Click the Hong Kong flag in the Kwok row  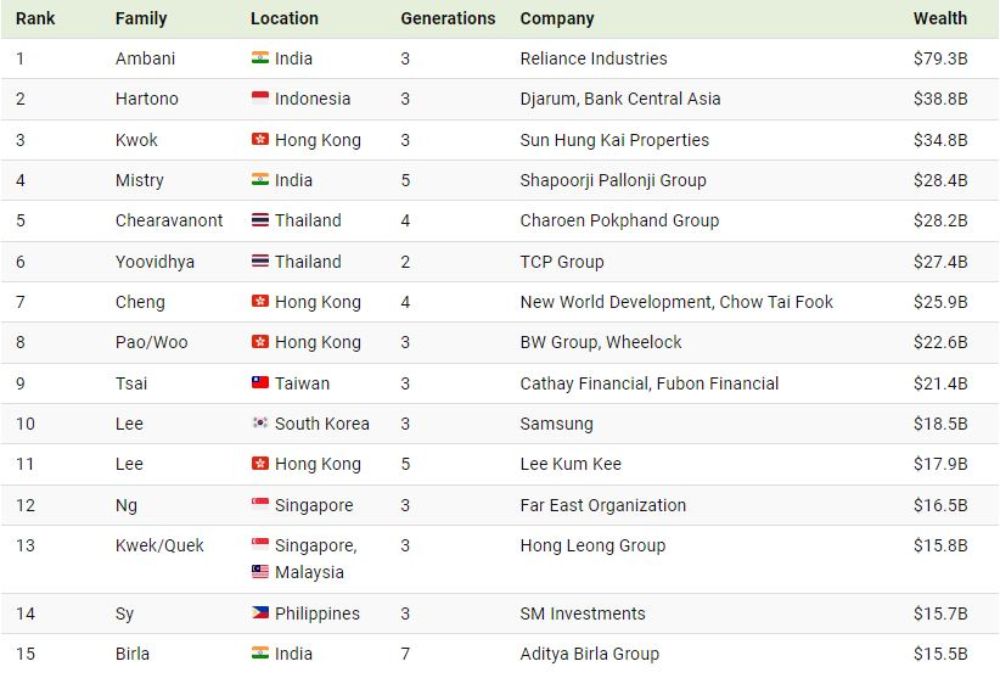click(x=260, y=140)
